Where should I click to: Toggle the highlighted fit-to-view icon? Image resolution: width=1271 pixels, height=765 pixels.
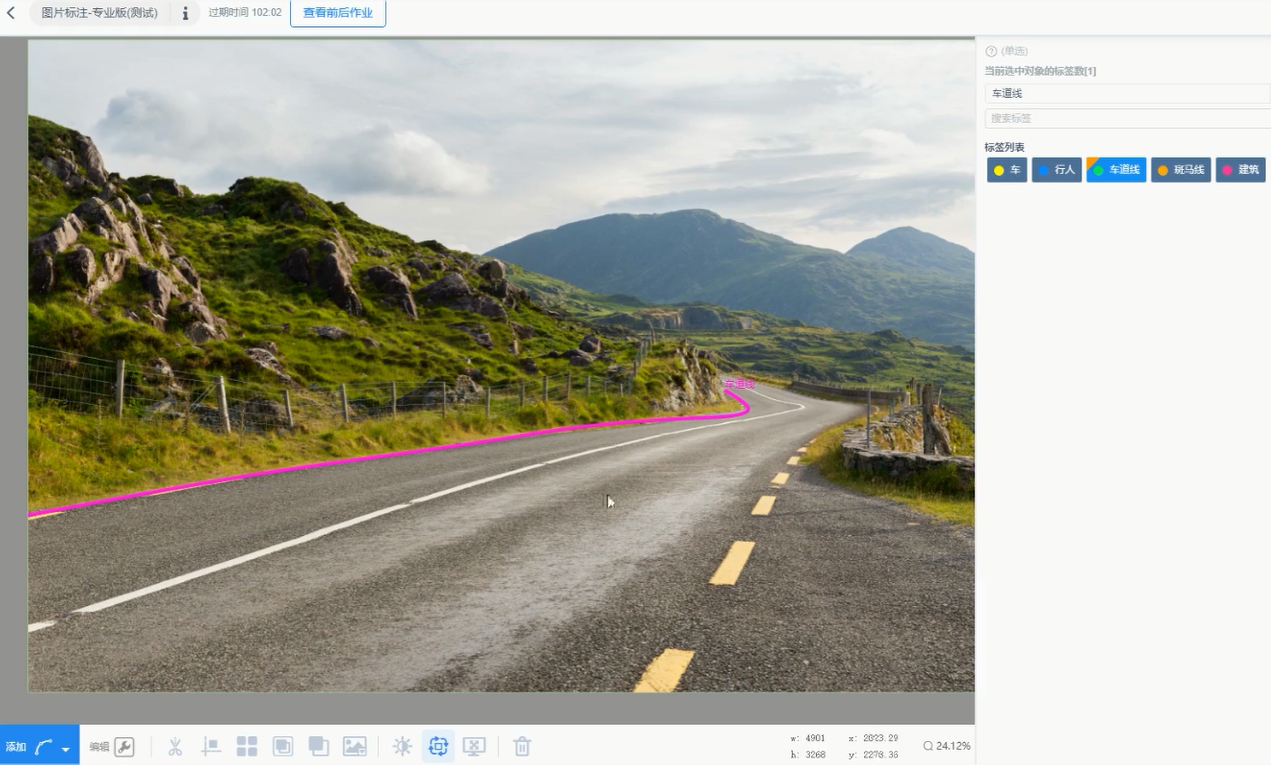point(438,746)
